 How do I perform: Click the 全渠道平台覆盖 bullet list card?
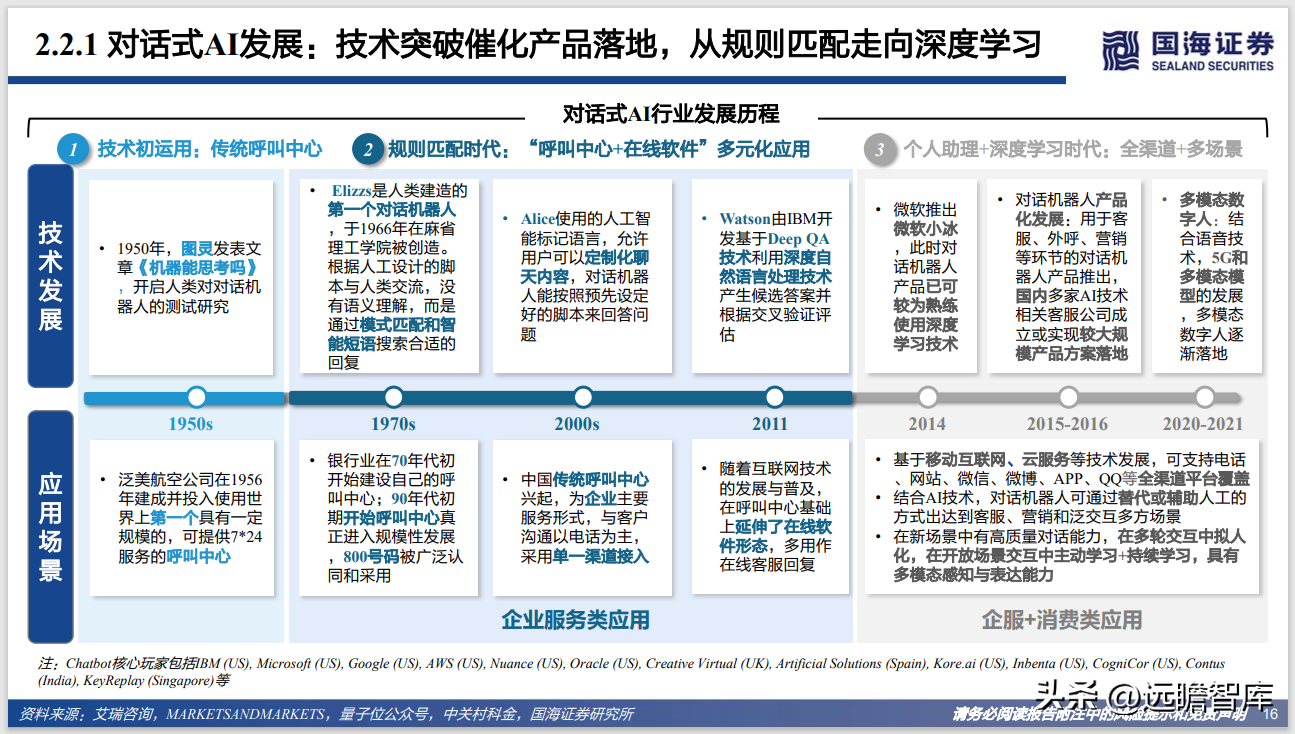[x=1061, y=518]
